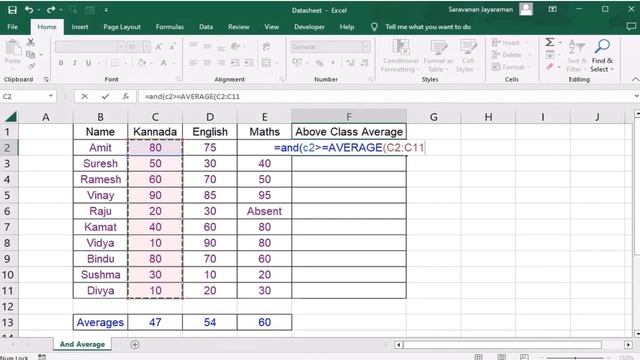The height and width of the screenshot is (360, 640).
Task: Click the Delete cells button
Action: 511,55
